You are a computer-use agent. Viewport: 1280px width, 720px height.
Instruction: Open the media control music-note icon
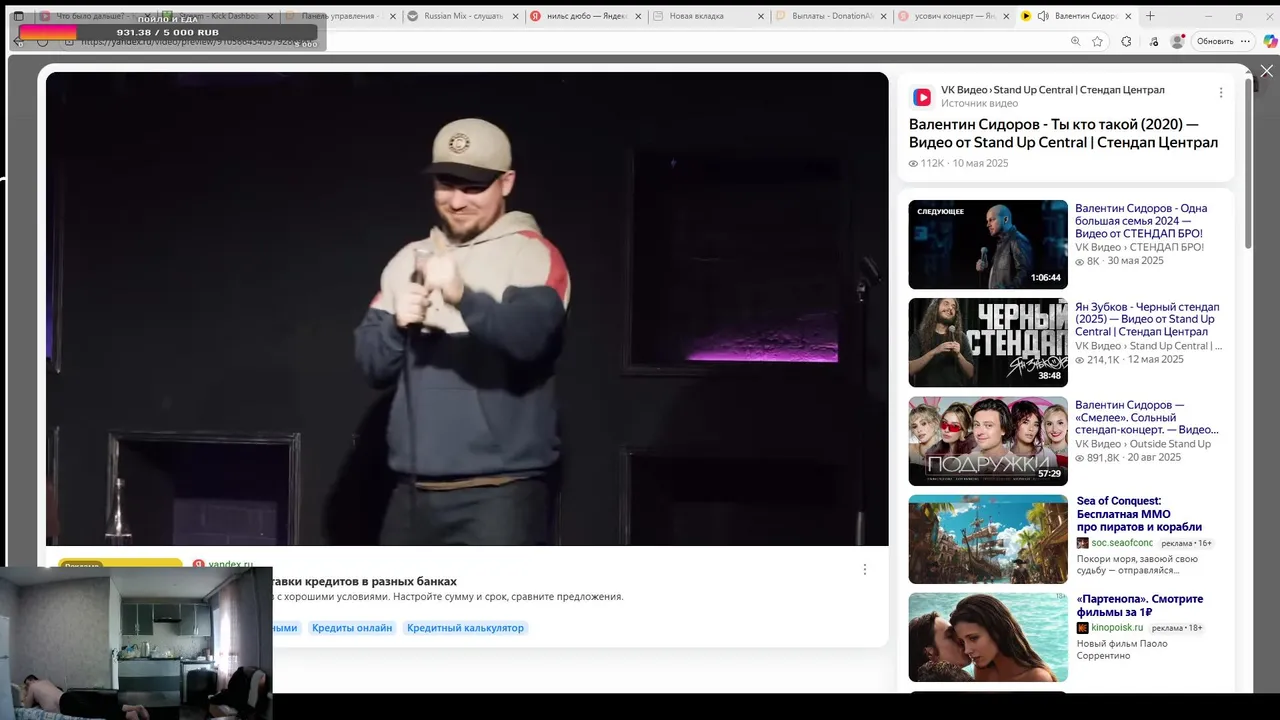[1153, 41]
